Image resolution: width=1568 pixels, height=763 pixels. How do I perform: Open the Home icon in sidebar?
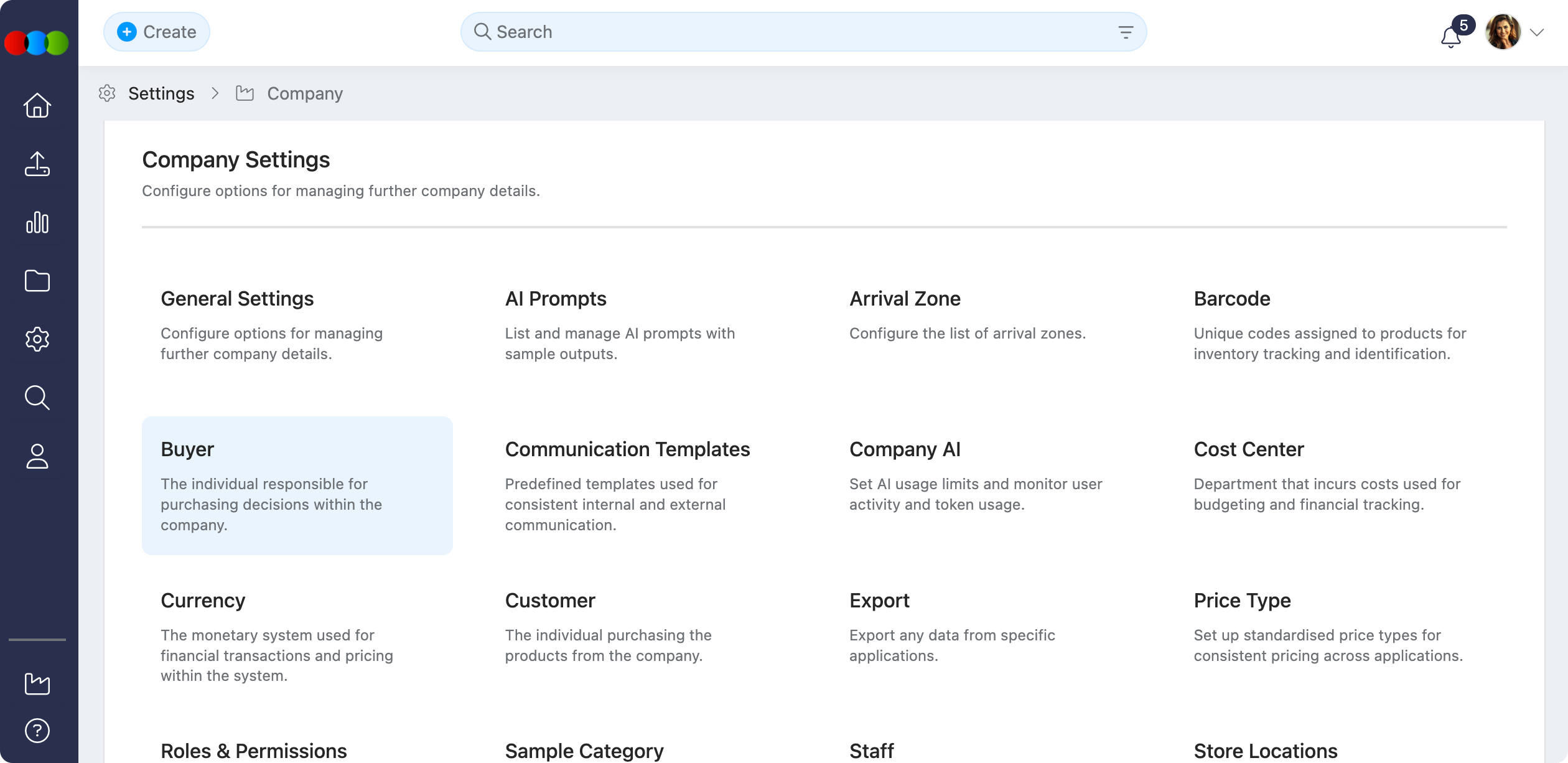37,105
